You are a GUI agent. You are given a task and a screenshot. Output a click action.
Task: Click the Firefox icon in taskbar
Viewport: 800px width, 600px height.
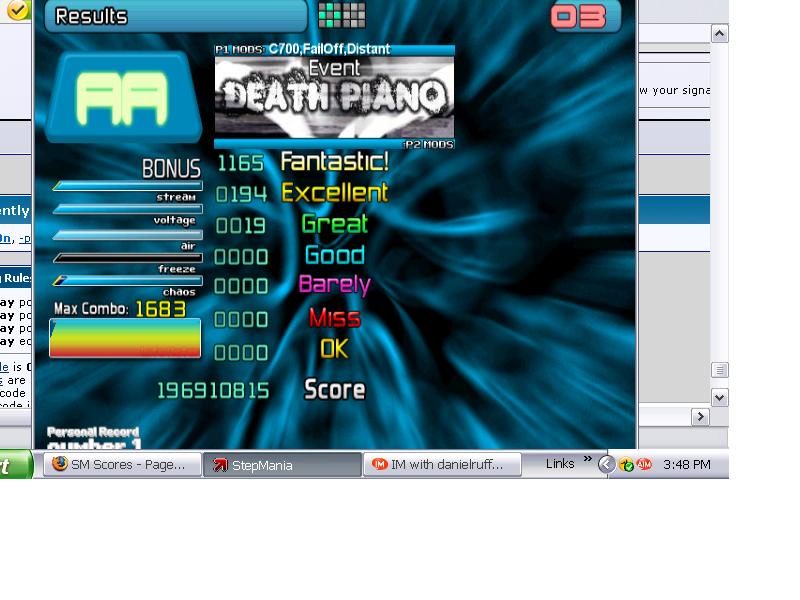[x=60, y=464]
